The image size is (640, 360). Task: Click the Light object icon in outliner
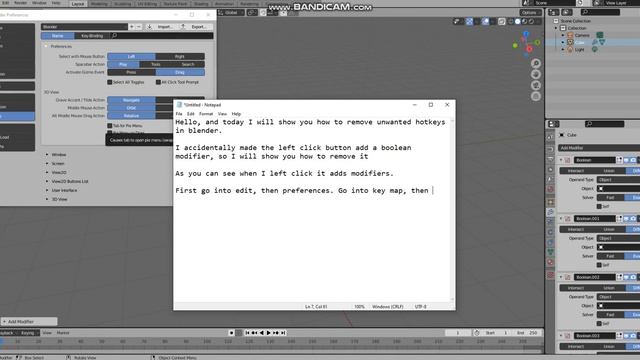(570, 49)
